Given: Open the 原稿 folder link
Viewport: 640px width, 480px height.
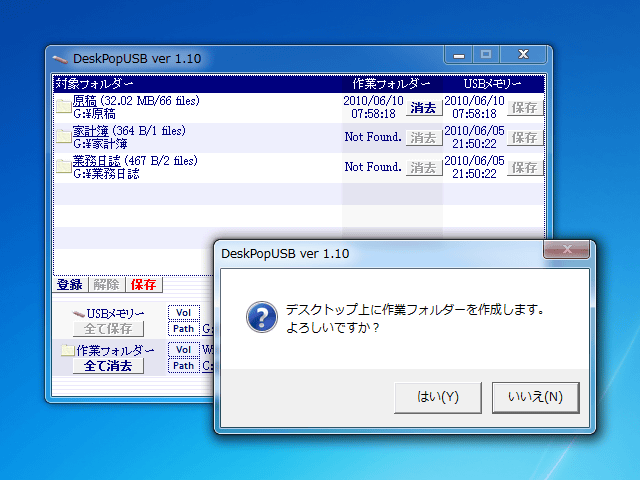Looking at the screenshot, I should (x=84, y=100).
